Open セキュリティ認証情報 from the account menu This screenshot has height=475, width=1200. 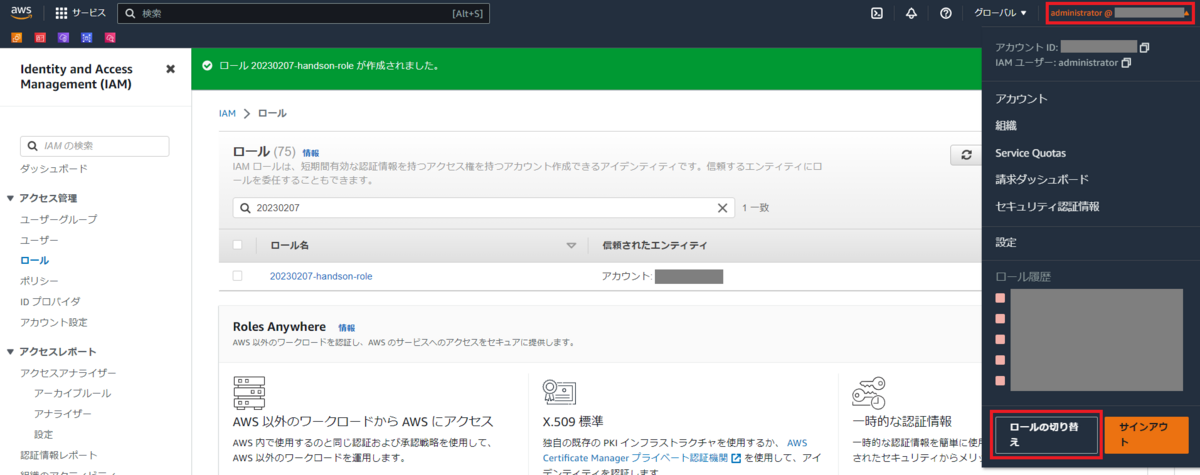coord(1047,206)
